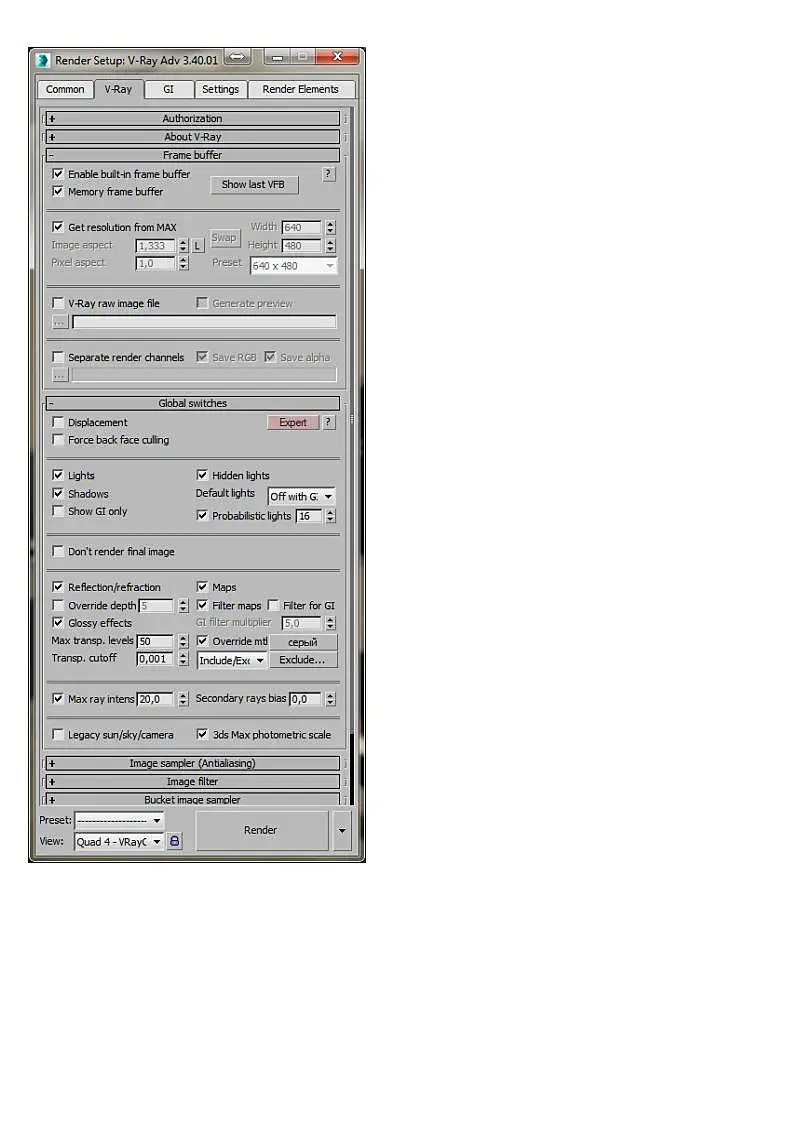This screenshot has width=797, height=1123.
Task: Toggle the Maps checkbox
Action: [x=202, y=587]
